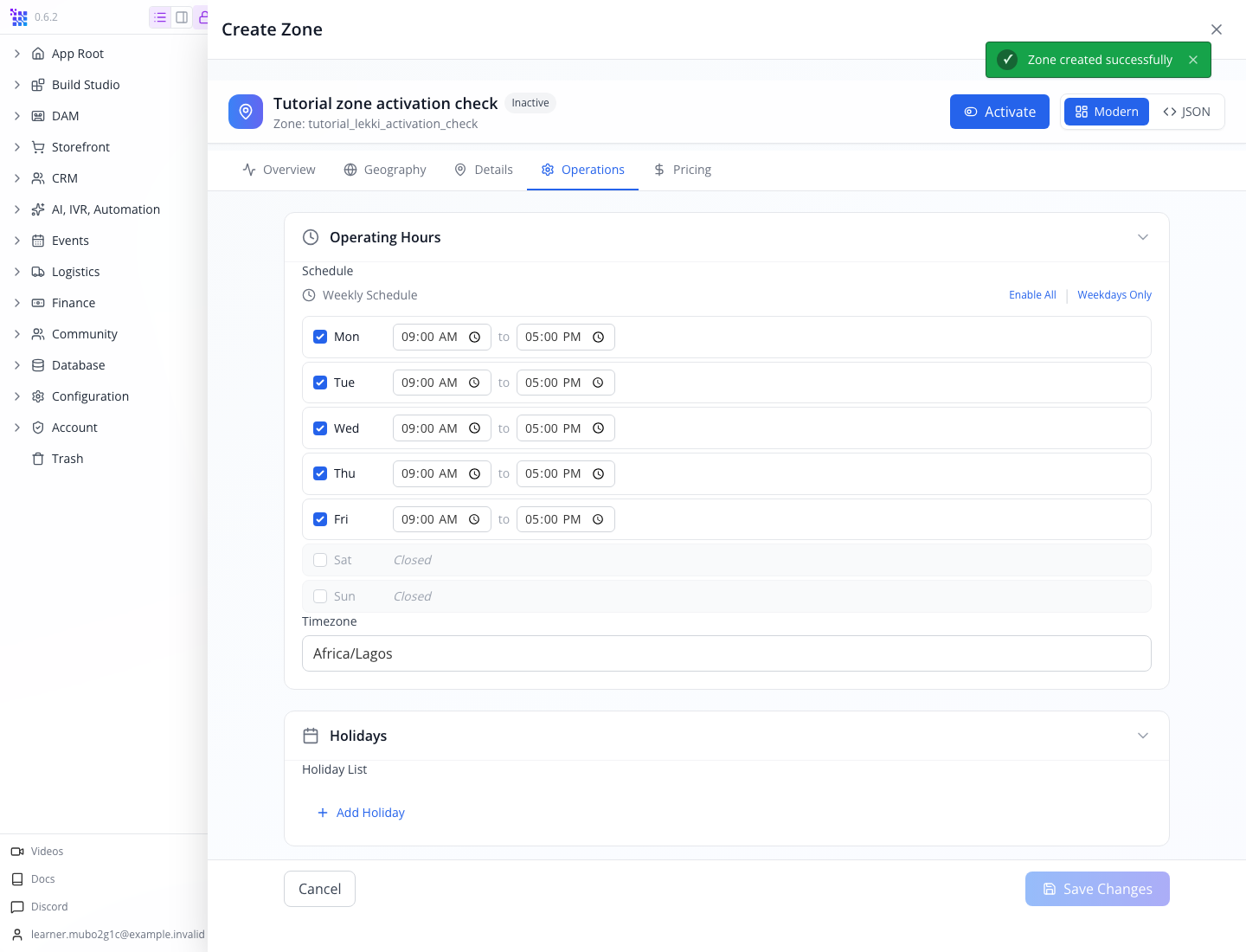Open the Pricing tab

682,170
